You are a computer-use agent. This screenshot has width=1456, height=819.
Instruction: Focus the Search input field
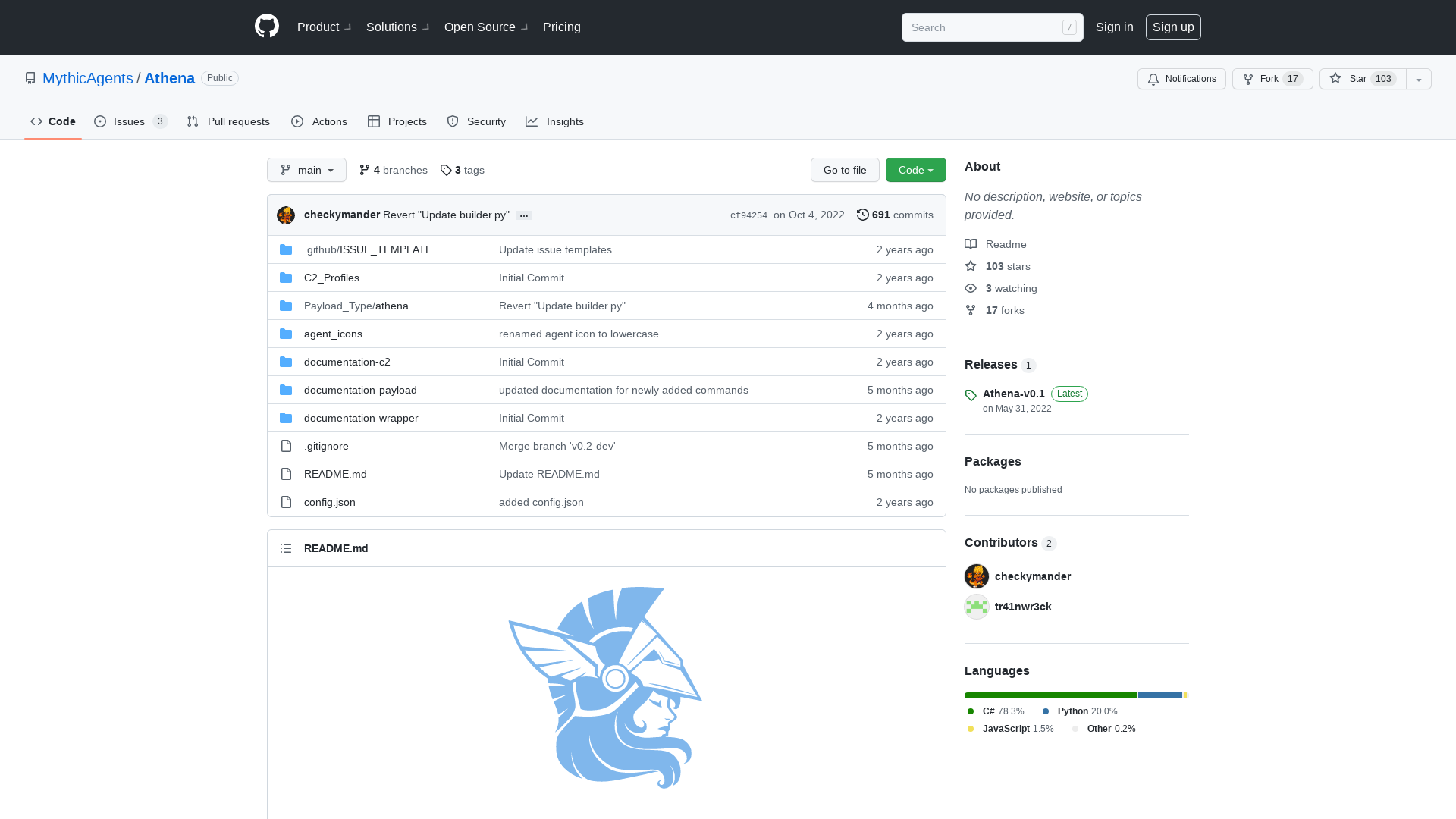992,27
